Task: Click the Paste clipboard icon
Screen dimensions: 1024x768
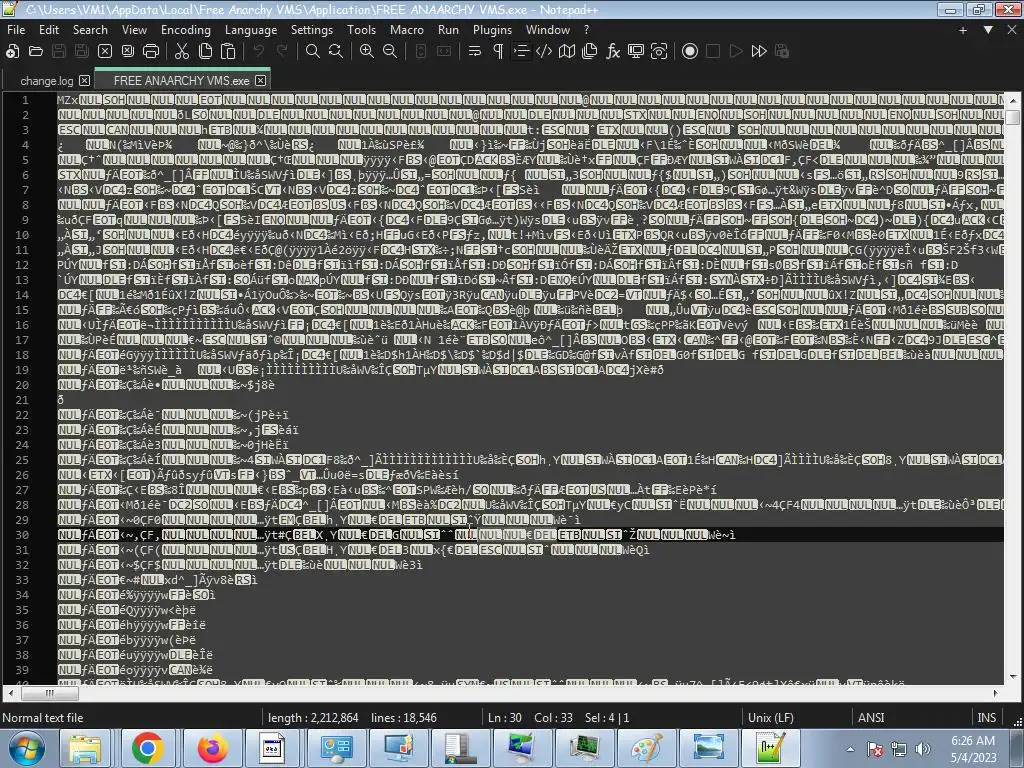Action: coord(228,52)
